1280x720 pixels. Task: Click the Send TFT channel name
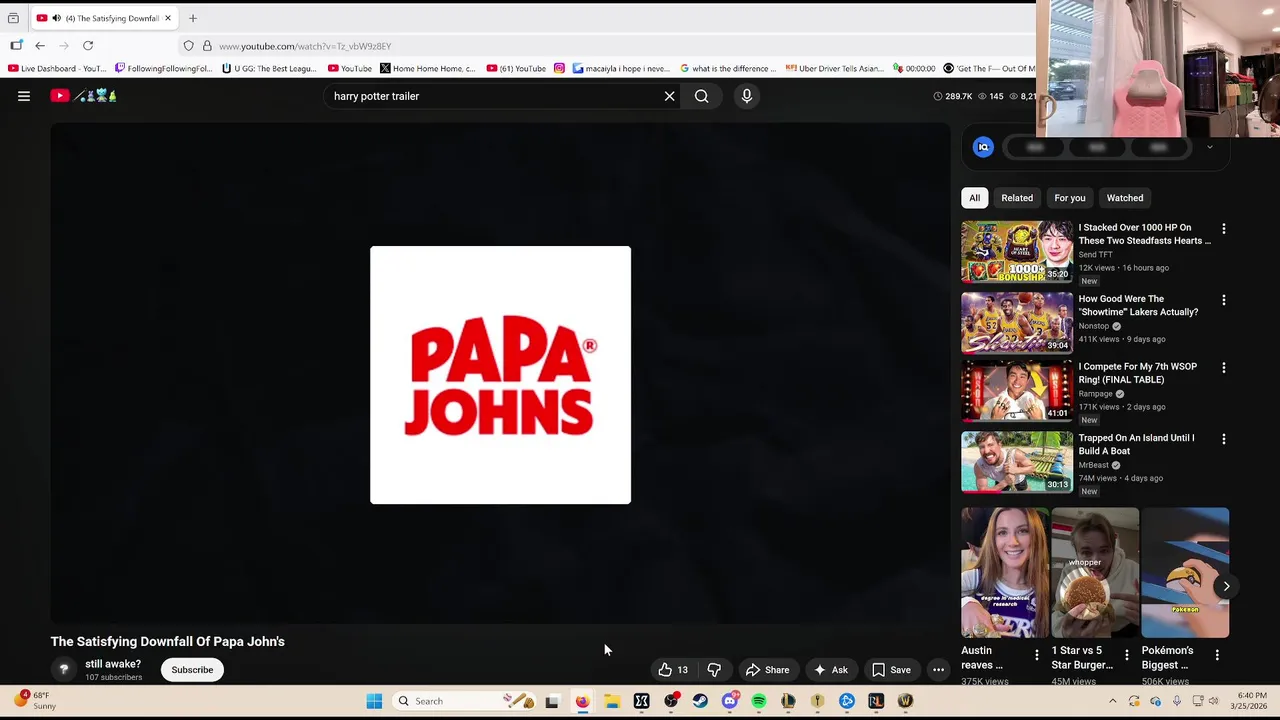[x=1095, y=255]
